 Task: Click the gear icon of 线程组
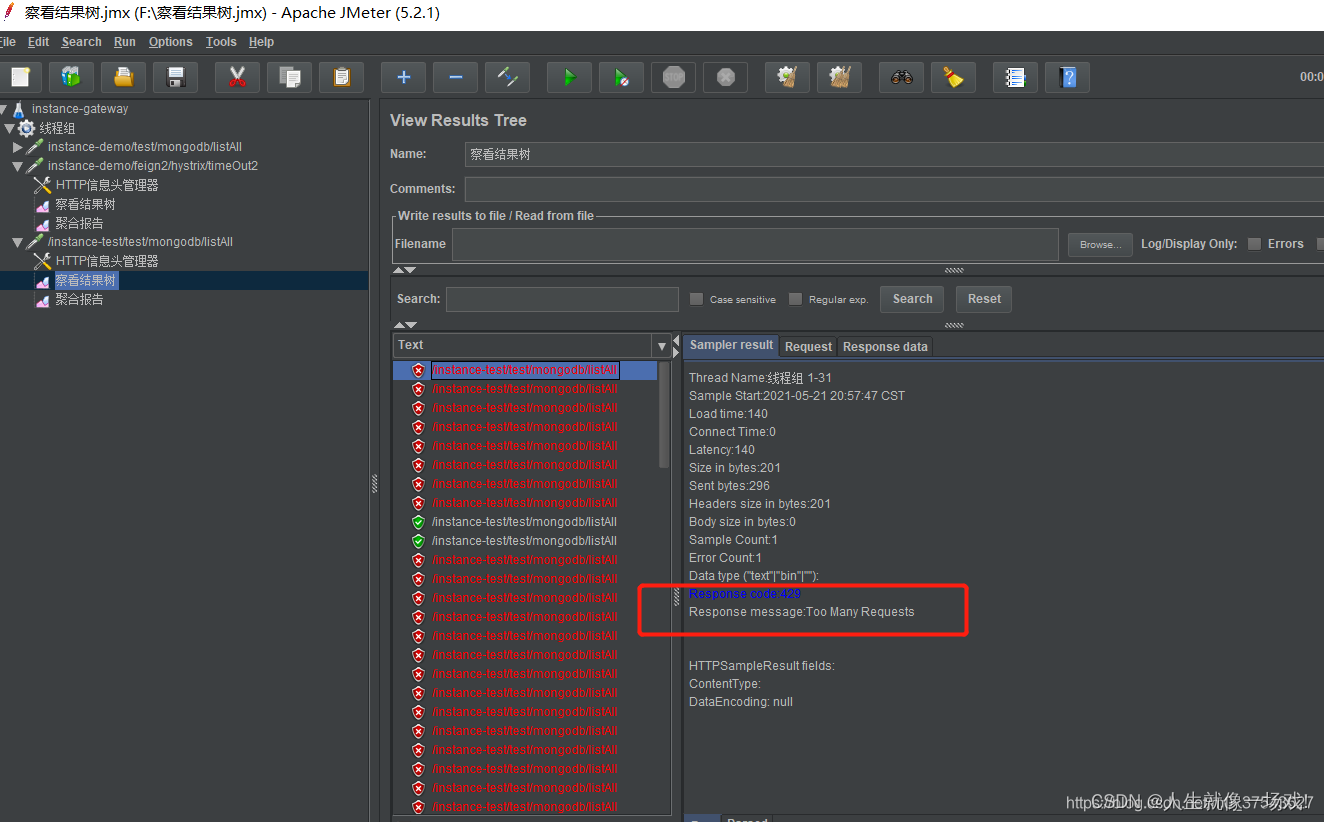click(27, 128)
